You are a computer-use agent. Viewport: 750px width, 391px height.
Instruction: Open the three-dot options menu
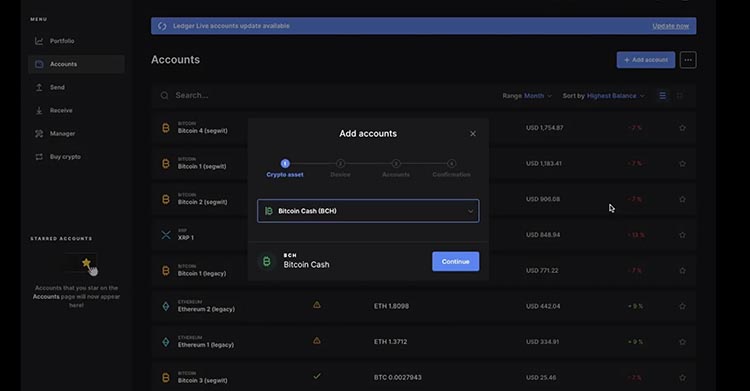(688, 60)
